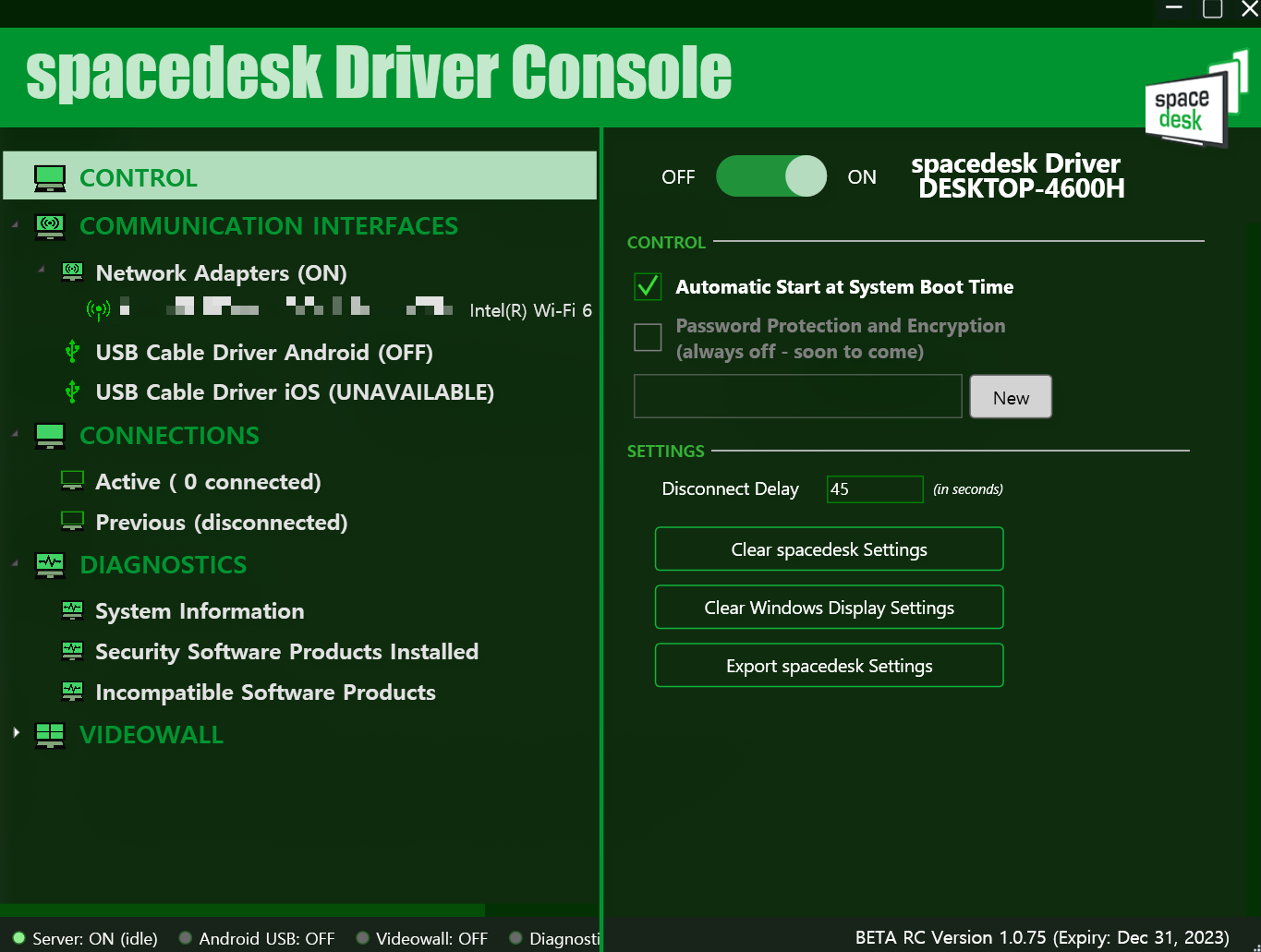Click the USB icon for iOS driver
1261x952 pixels.
coord(72,392)
